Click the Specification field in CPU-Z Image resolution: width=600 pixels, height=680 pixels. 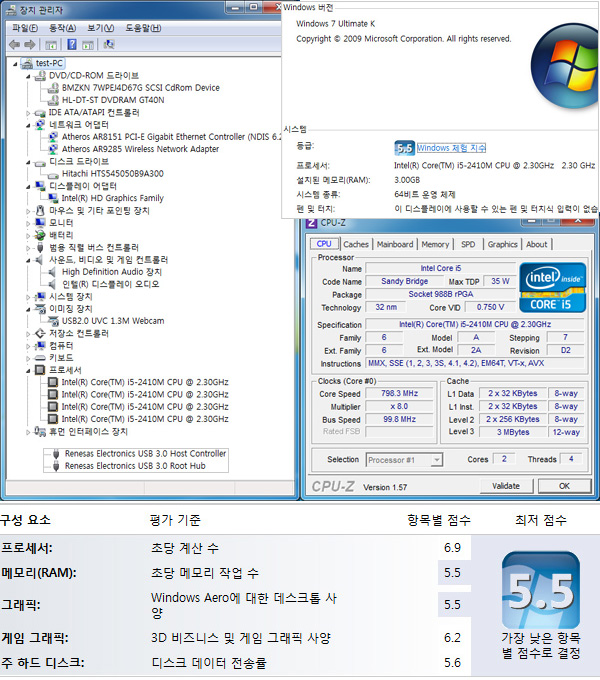tap(475, 324)
